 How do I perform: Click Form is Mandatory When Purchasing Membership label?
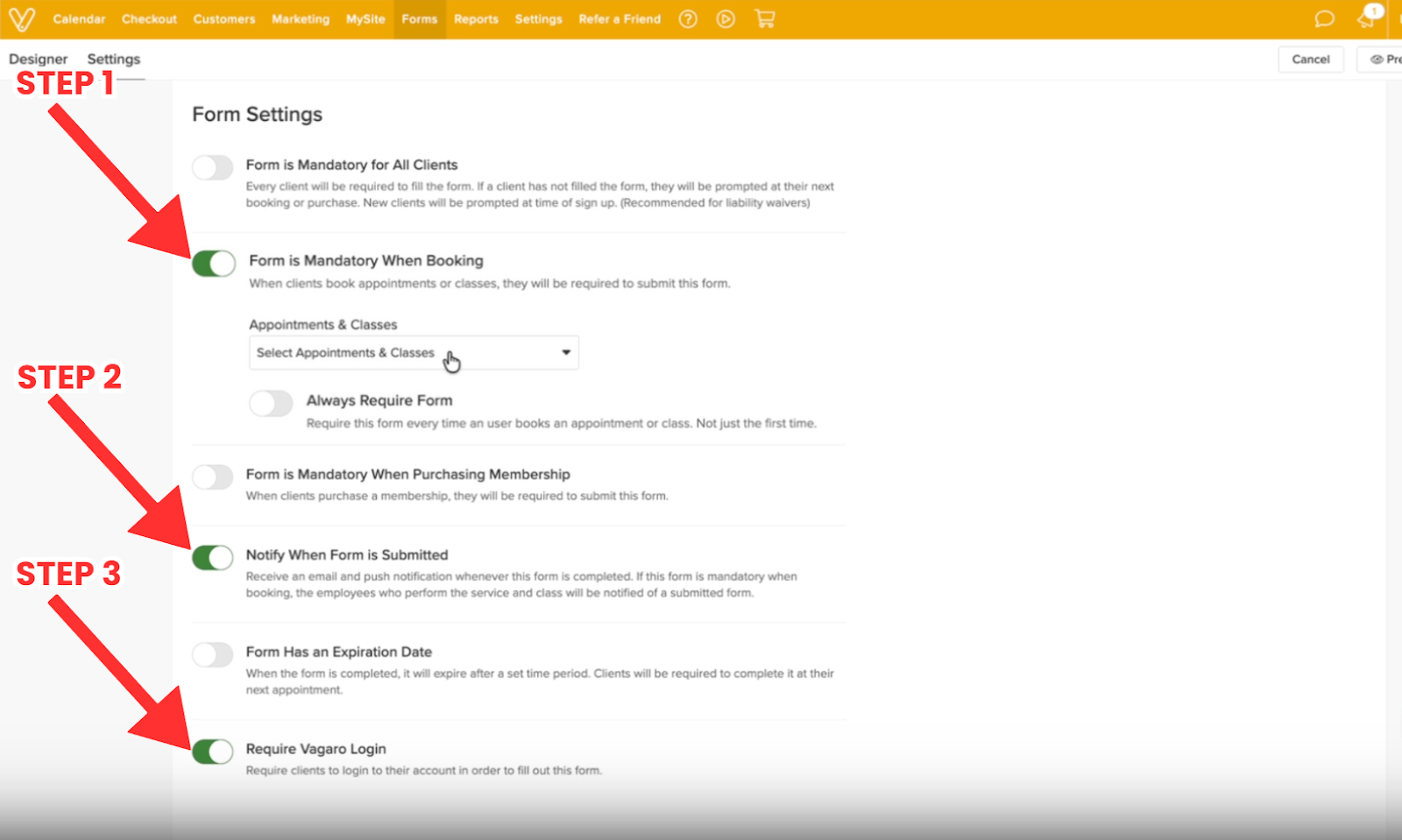(407, 474)
